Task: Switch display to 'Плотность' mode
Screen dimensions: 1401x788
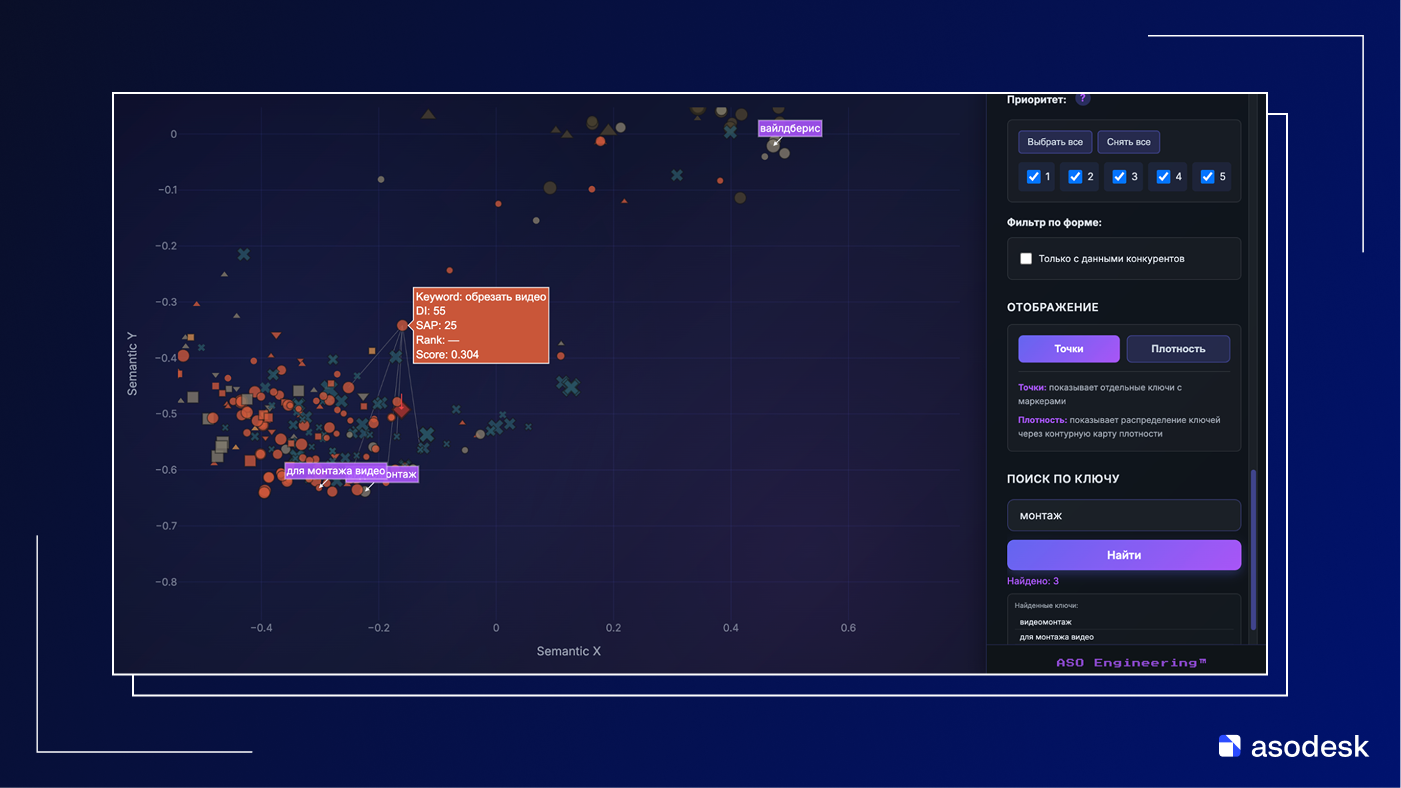Action: (1178, 349)
